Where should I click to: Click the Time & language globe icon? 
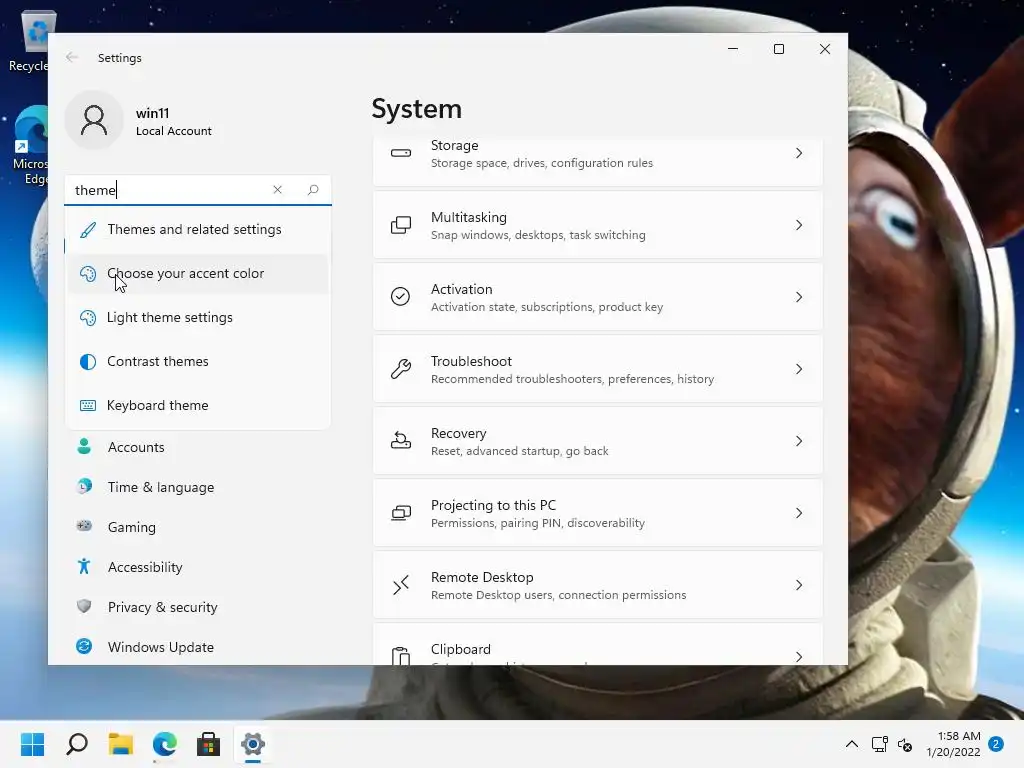84,487
